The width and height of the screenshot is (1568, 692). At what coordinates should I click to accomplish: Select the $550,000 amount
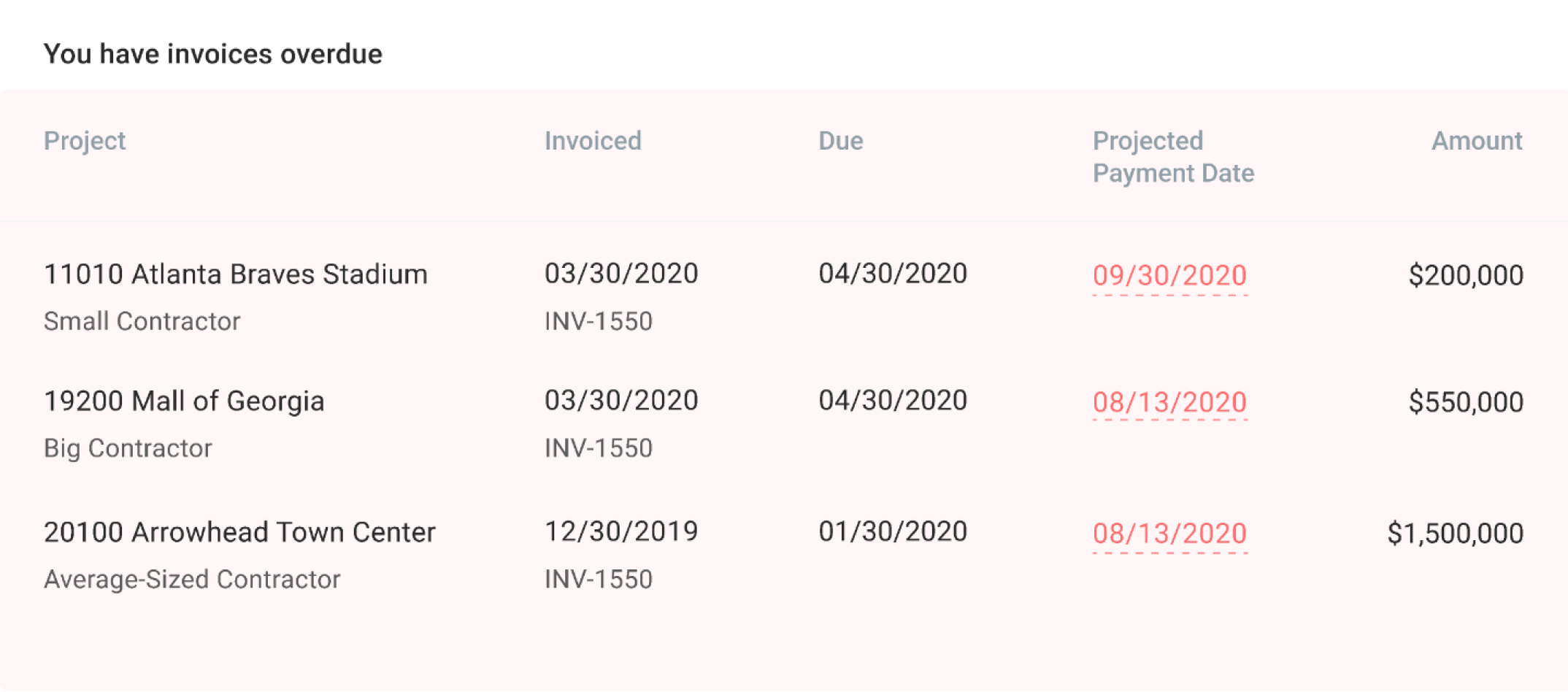click(1466, 402)
